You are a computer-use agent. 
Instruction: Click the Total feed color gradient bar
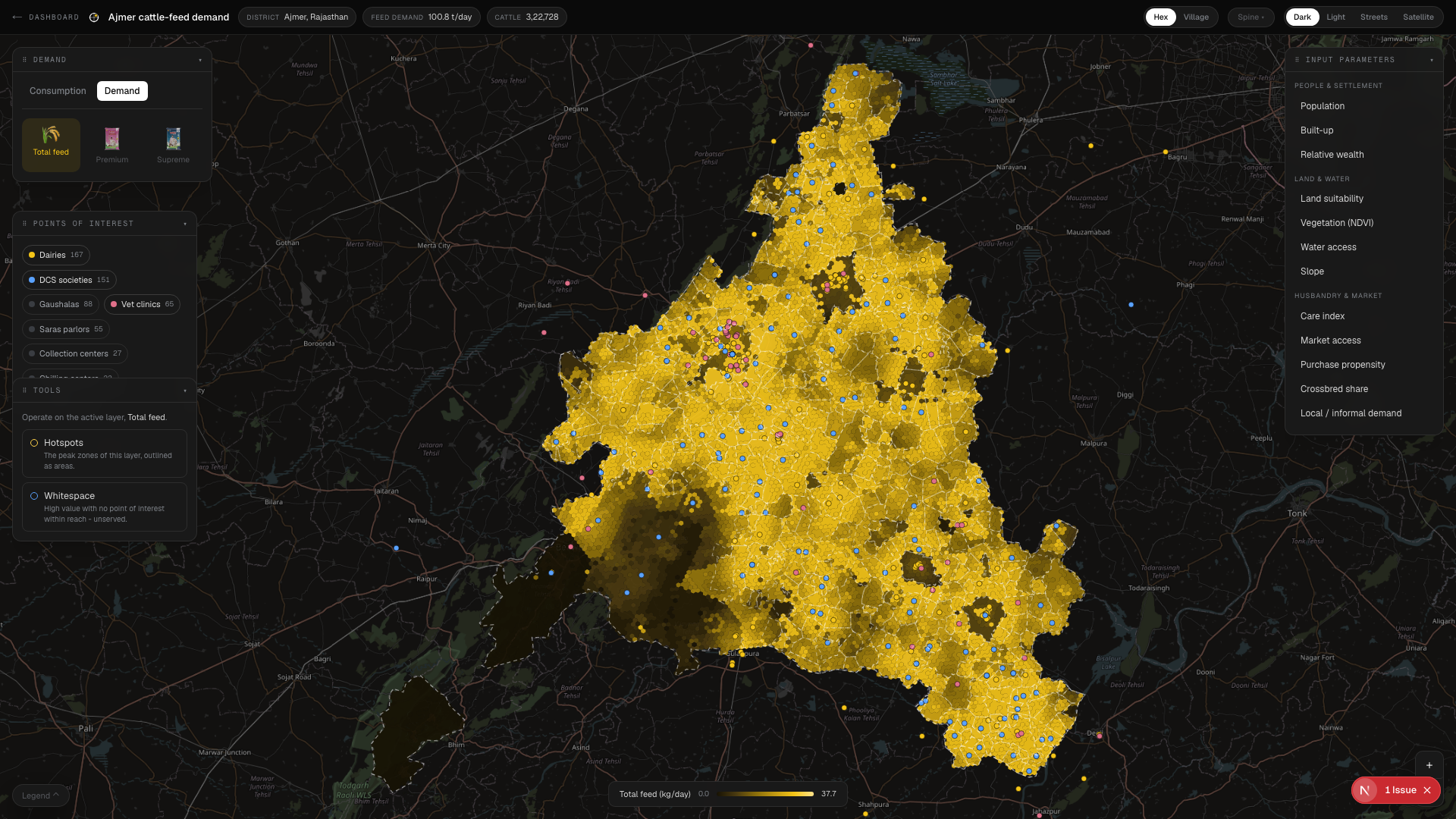tap(764, 794)
